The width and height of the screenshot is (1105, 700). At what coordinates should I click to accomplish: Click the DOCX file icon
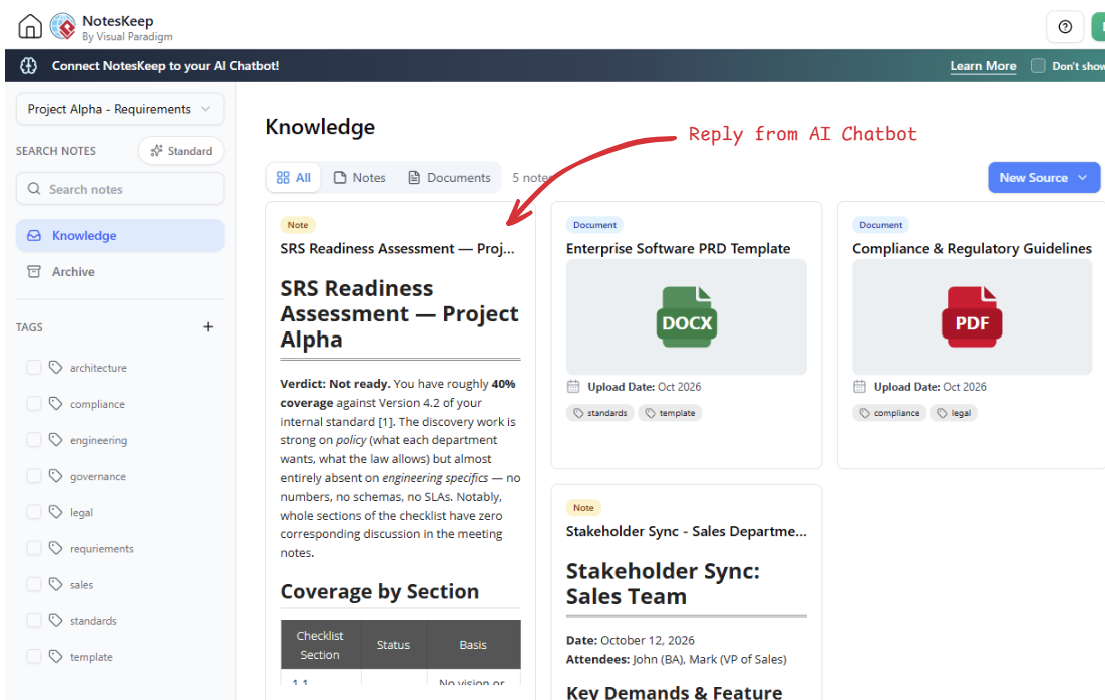pos(686,317)
